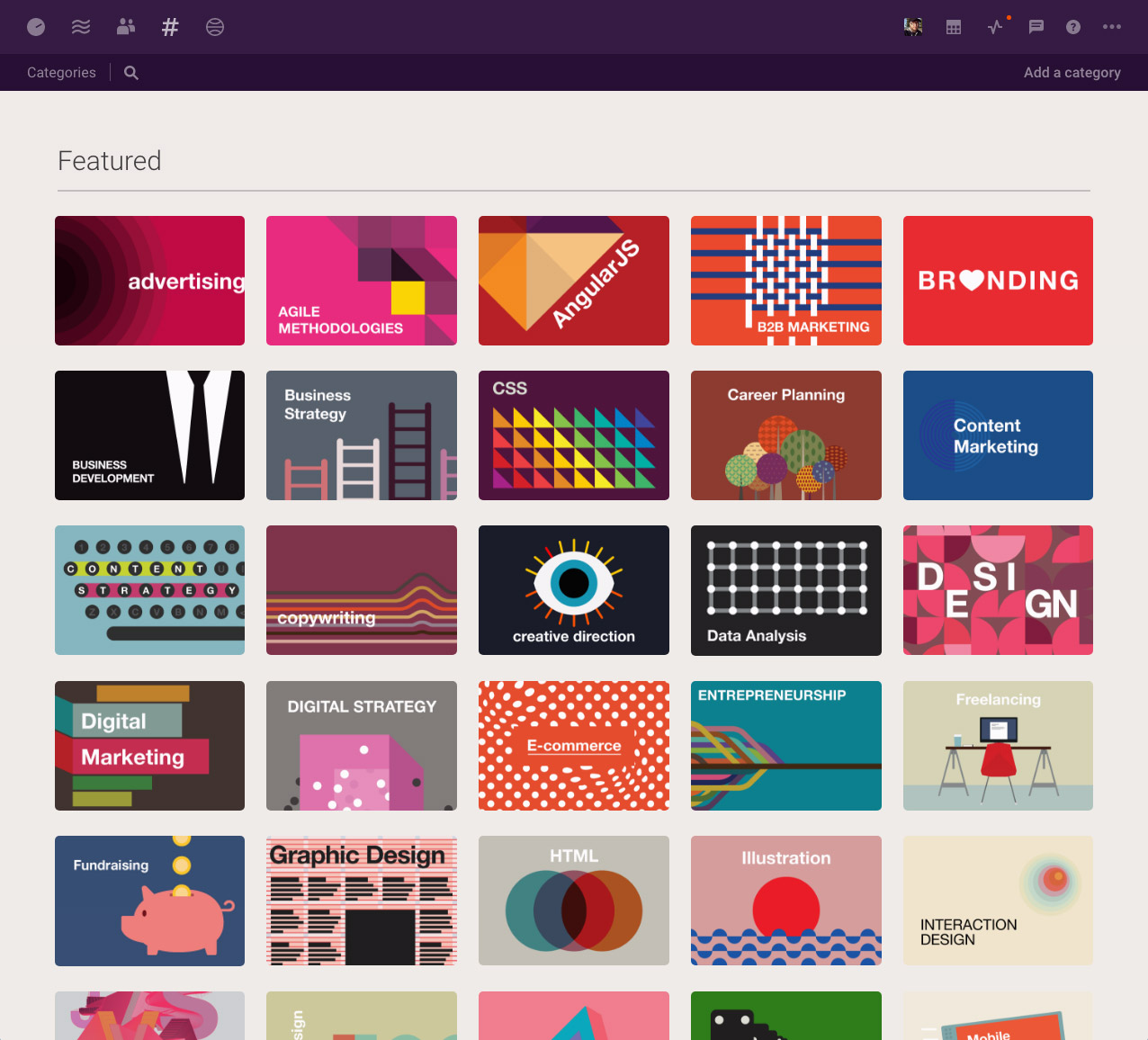Open the Digital Strategy category card

tap(362, 746)
